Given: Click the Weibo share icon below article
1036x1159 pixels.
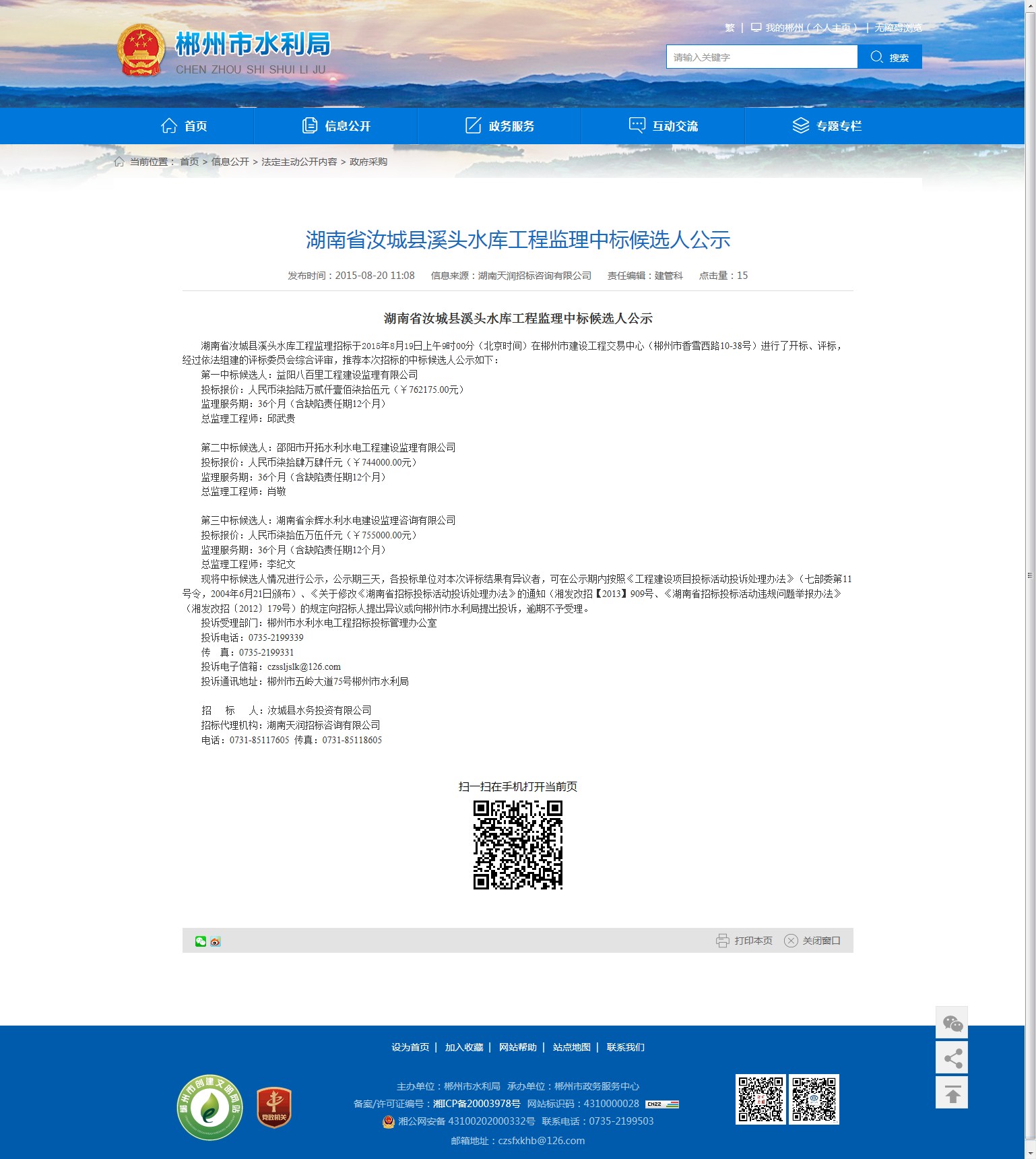Looking at the screenshot, I should pos(216,941).
